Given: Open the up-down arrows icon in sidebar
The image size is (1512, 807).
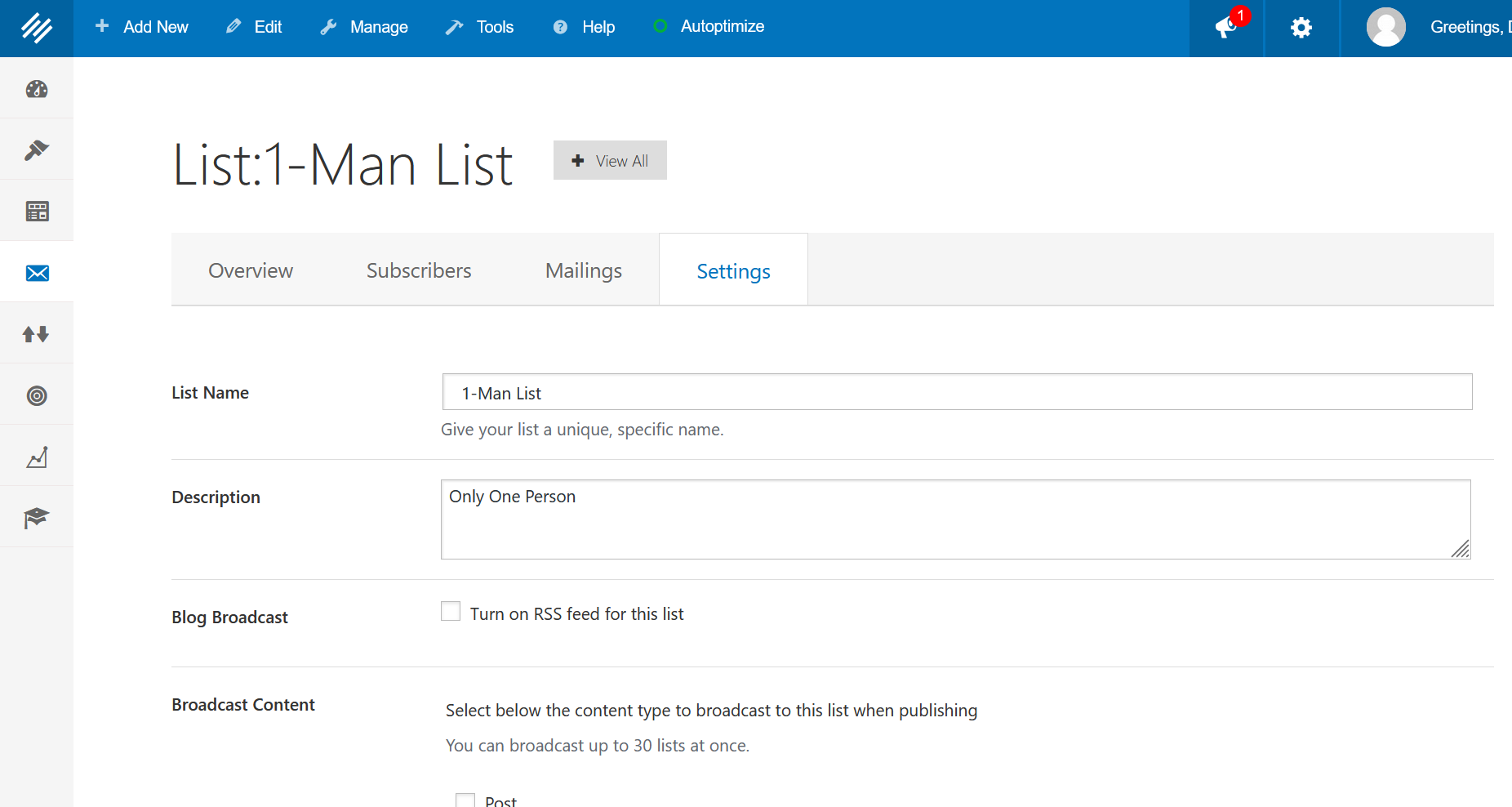Looking at the screenshot, I should click(37, 334).
